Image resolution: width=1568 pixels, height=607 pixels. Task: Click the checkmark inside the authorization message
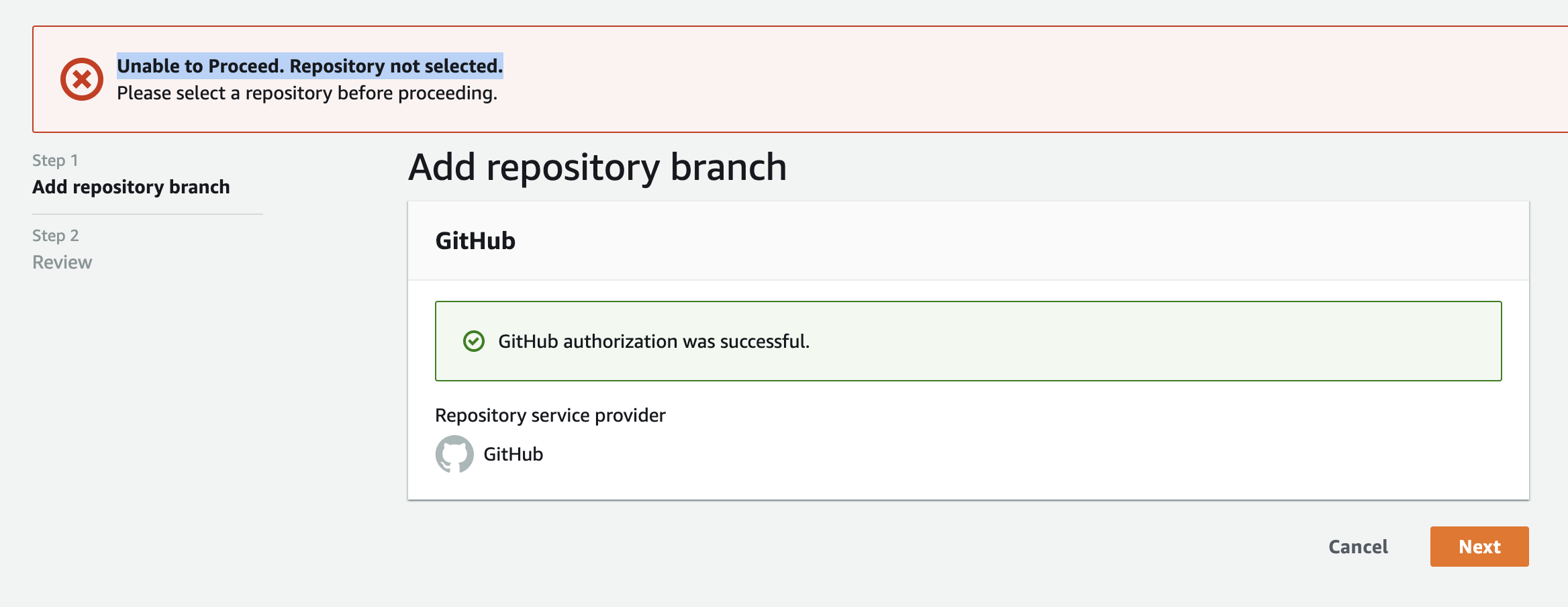pos(475,341)
